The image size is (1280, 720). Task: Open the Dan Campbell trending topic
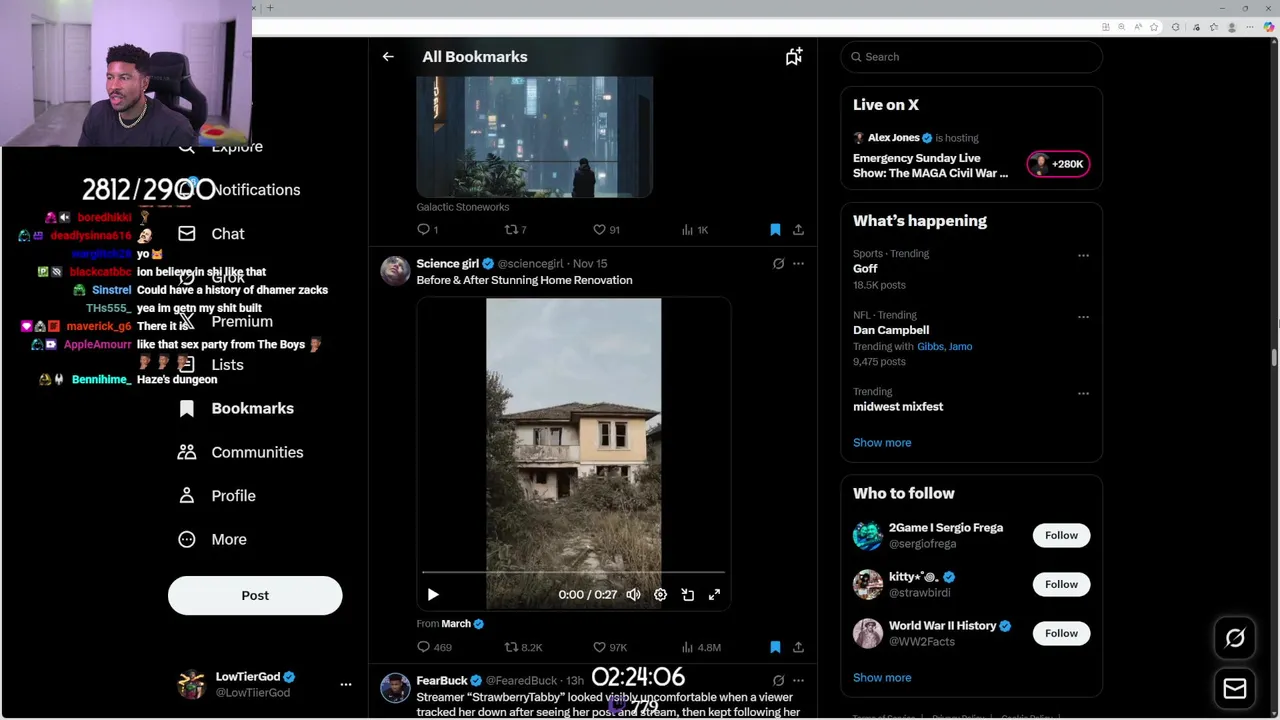click(891, 330)
